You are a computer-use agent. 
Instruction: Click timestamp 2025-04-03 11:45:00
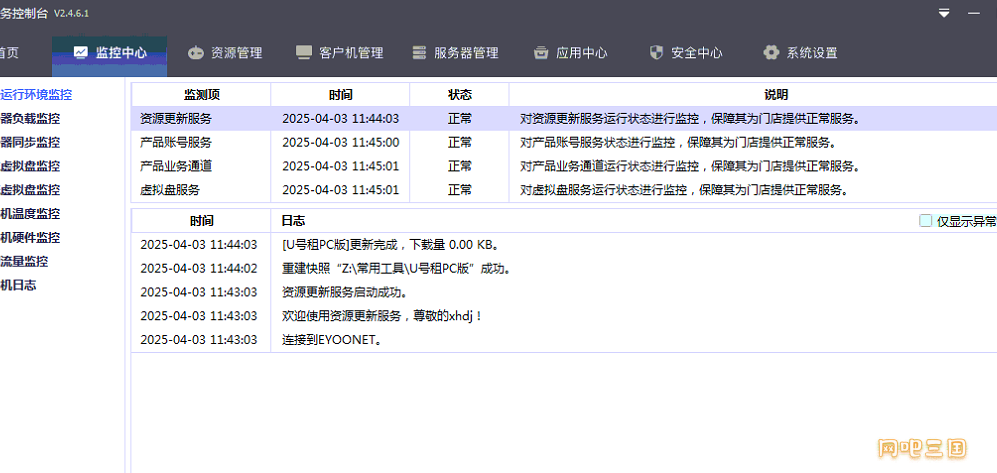341,142
